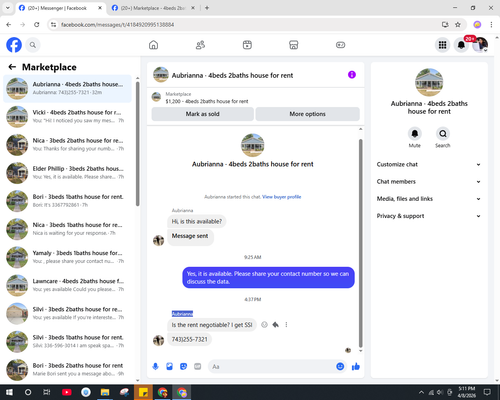Open the Vicki 4beds 2baths conversation
This screenshot has height=400, width=500.
pyautogui.click(x=67, y=117)
